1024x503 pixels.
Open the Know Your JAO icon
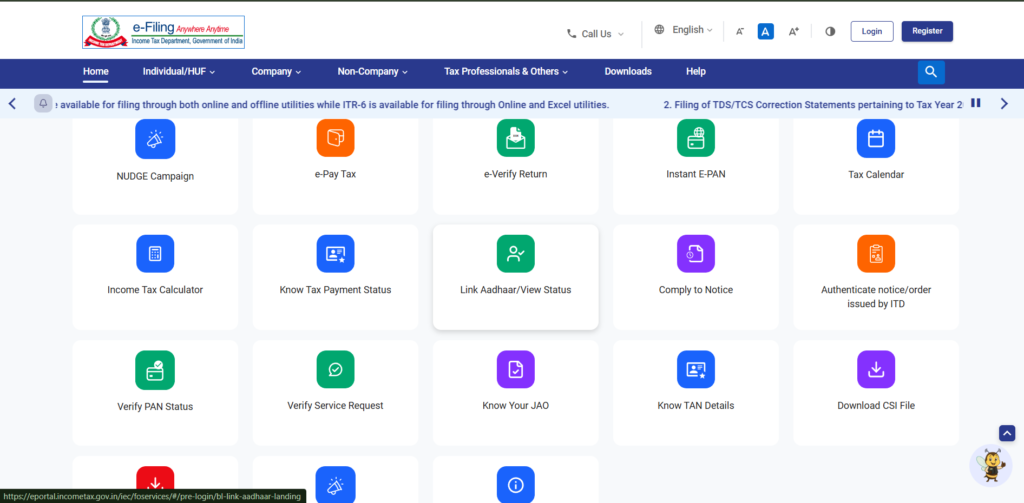click(516, 370)
